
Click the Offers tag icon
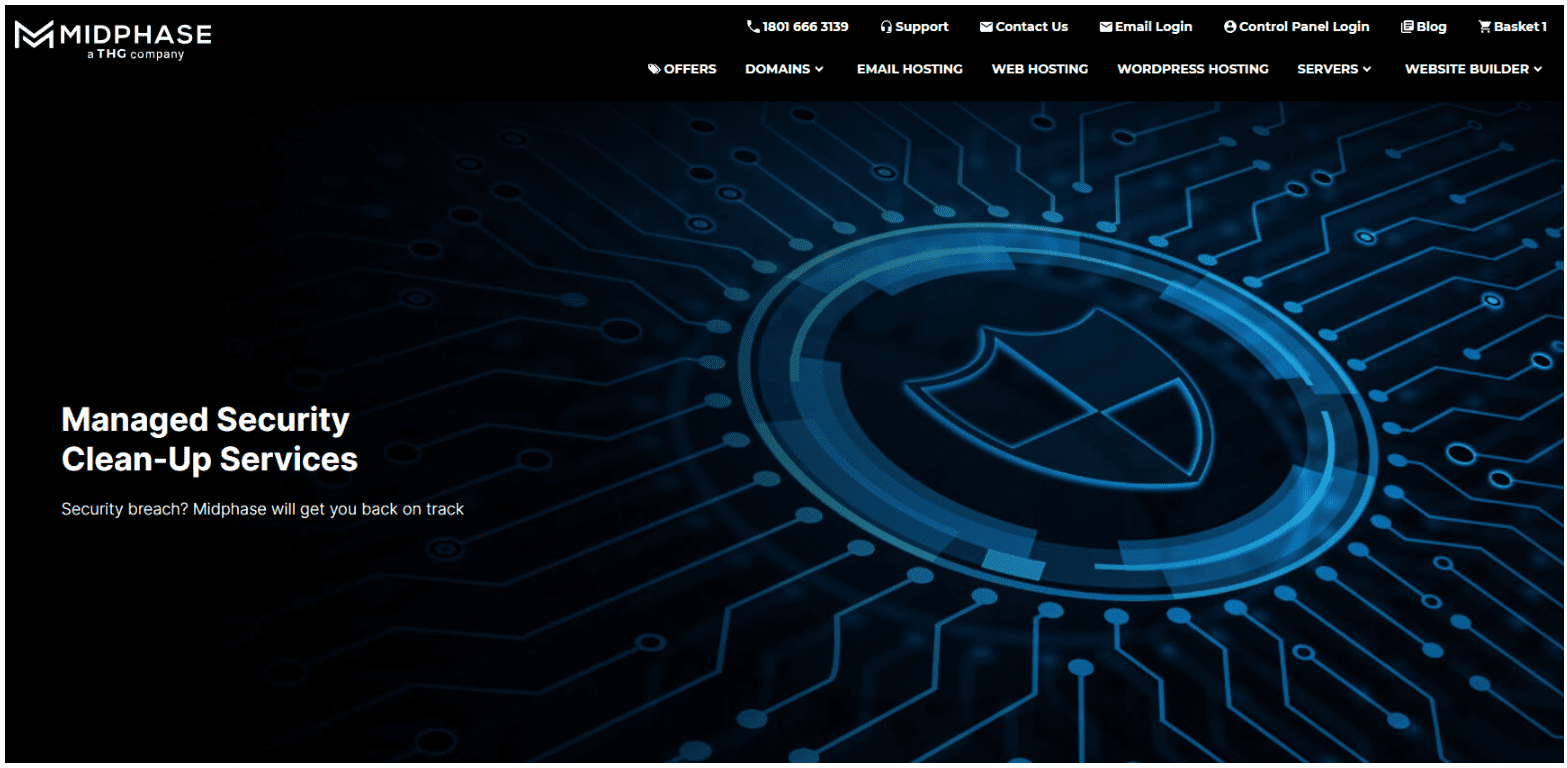[x=654, y=69]
